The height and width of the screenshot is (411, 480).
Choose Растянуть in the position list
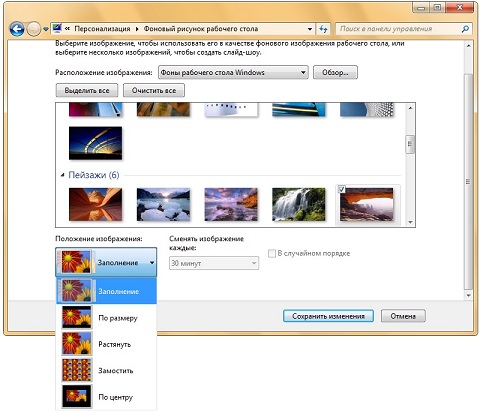coord(106,344)
